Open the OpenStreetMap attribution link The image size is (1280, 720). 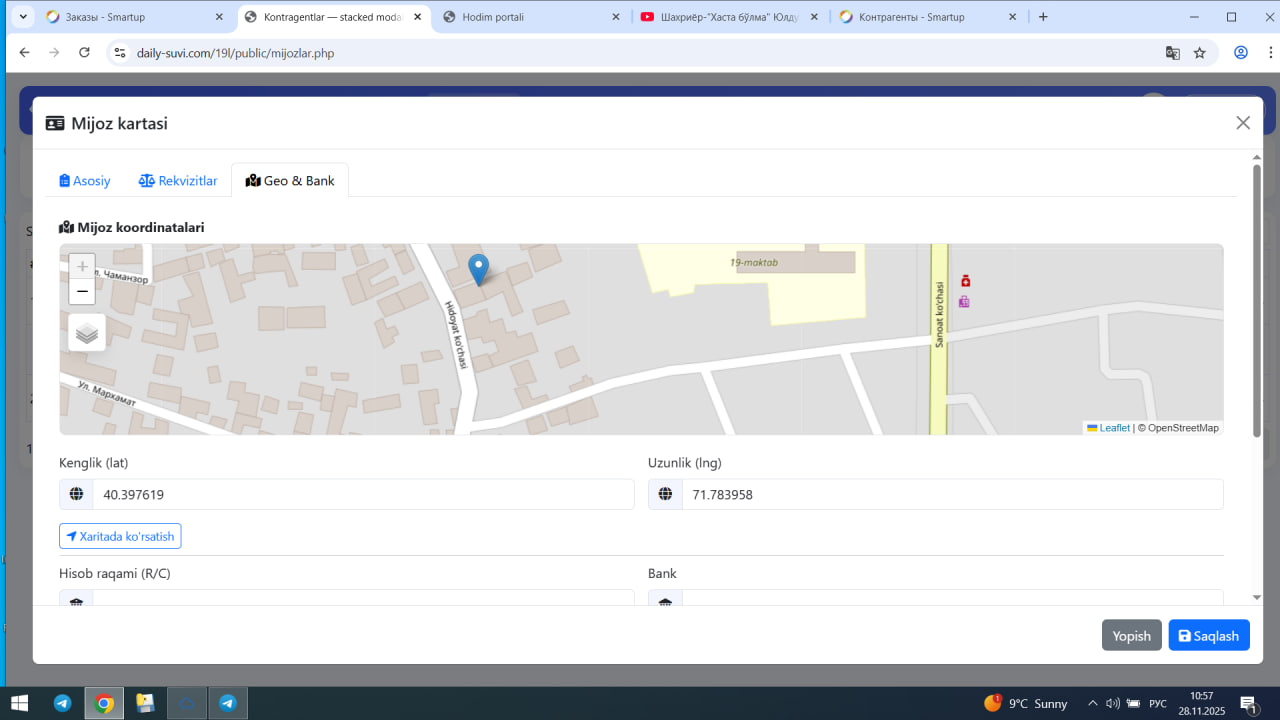(x=1183, y=428)
